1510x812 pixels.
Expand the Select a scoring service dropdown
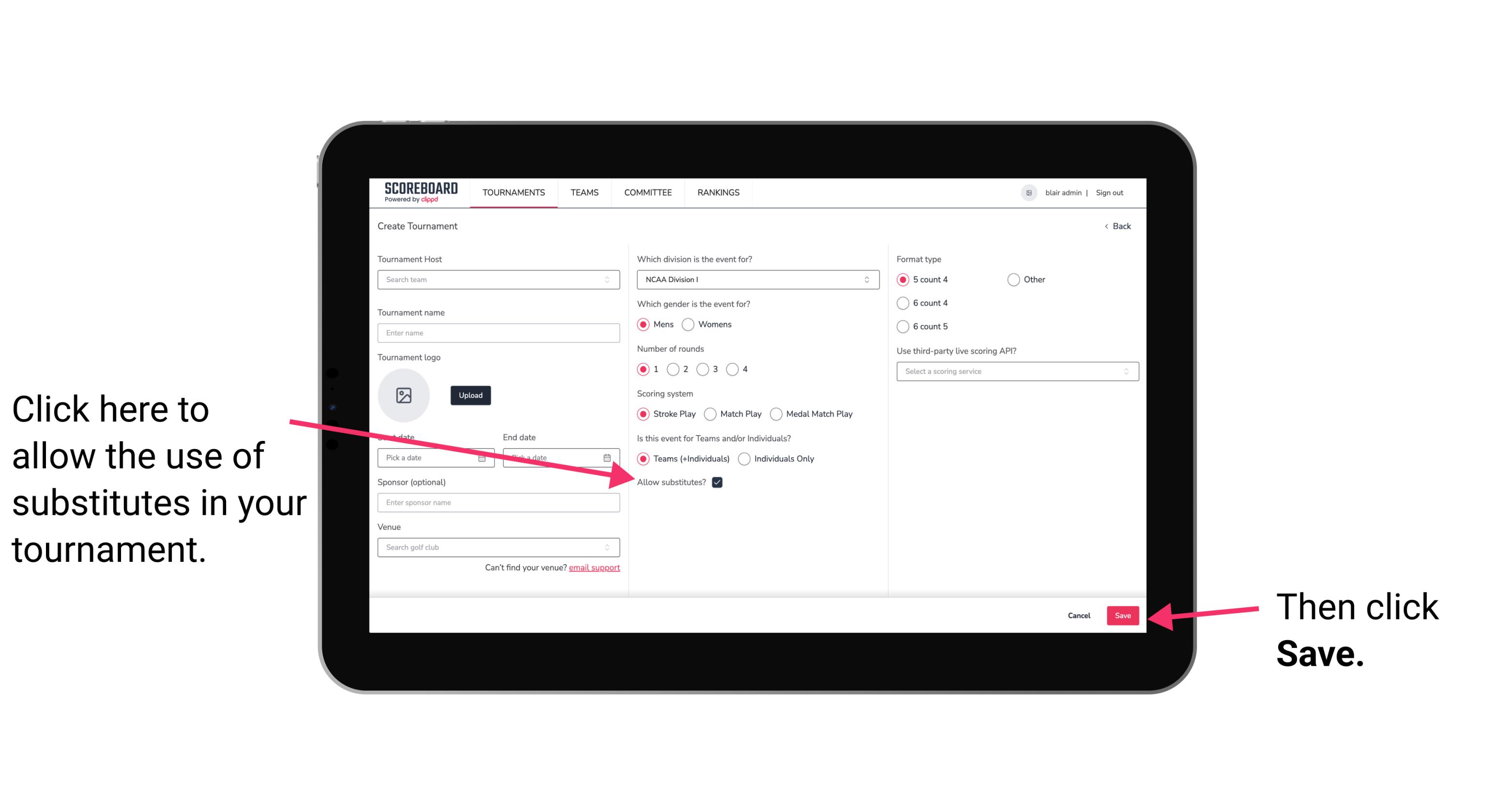pyautogui.click(x=1014, y=371)
